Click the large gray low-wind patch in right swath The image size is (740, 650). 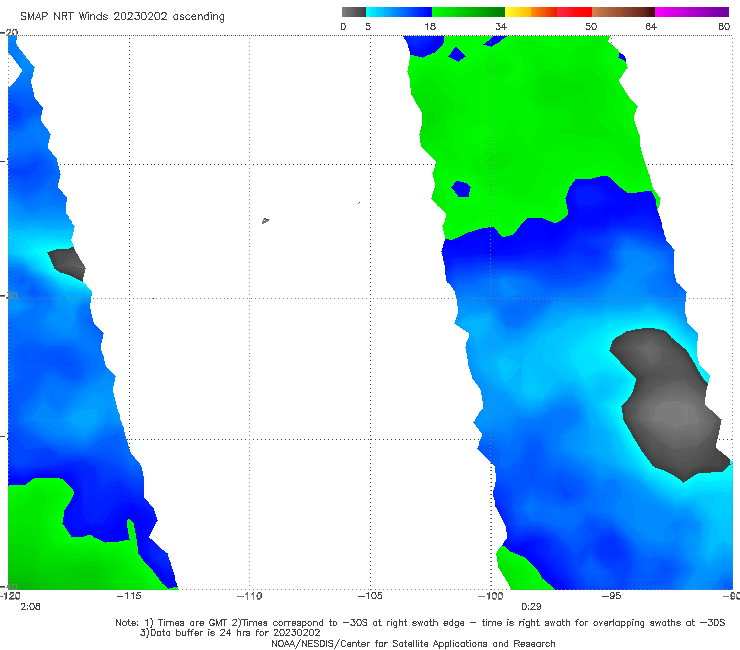point(668,404)
